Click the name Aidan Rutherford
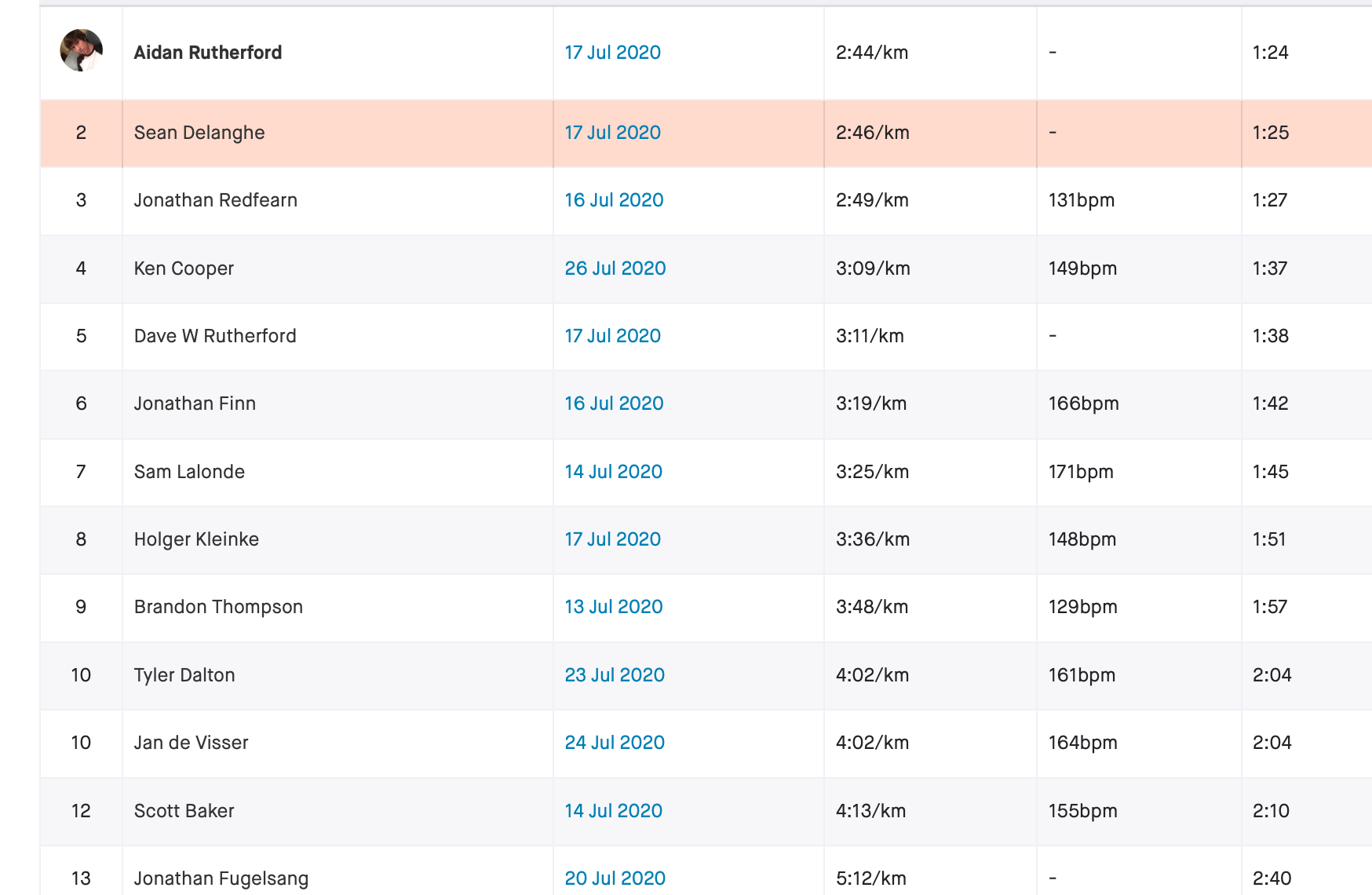Viewport: 1372px width, 895px height. pos(208,53)
